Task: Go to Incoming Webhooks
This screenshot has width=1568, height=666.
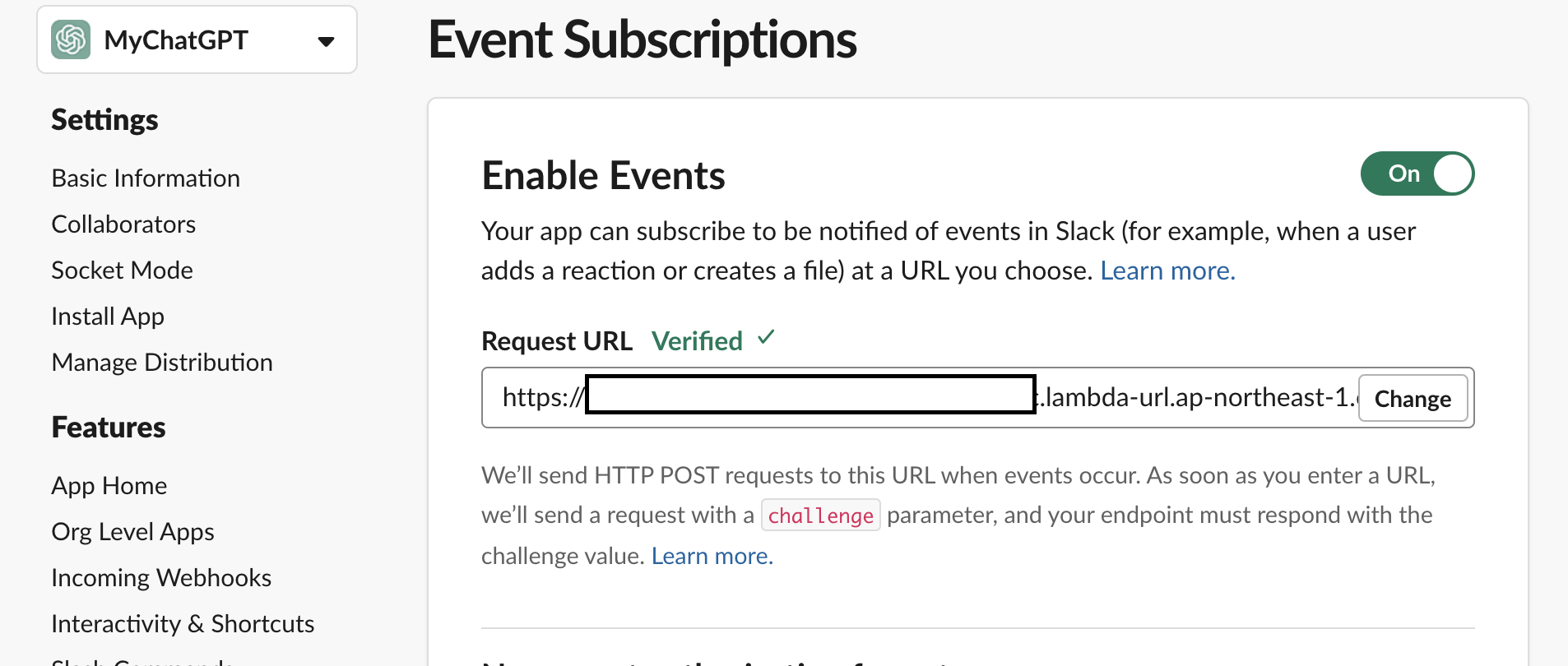Action: (161, 578)
